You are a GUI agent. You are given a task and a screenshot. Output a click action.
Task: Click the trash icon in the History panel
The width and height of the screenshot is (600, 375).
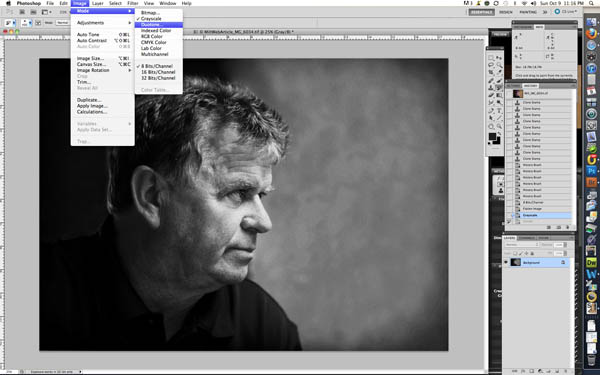[568, 227]
